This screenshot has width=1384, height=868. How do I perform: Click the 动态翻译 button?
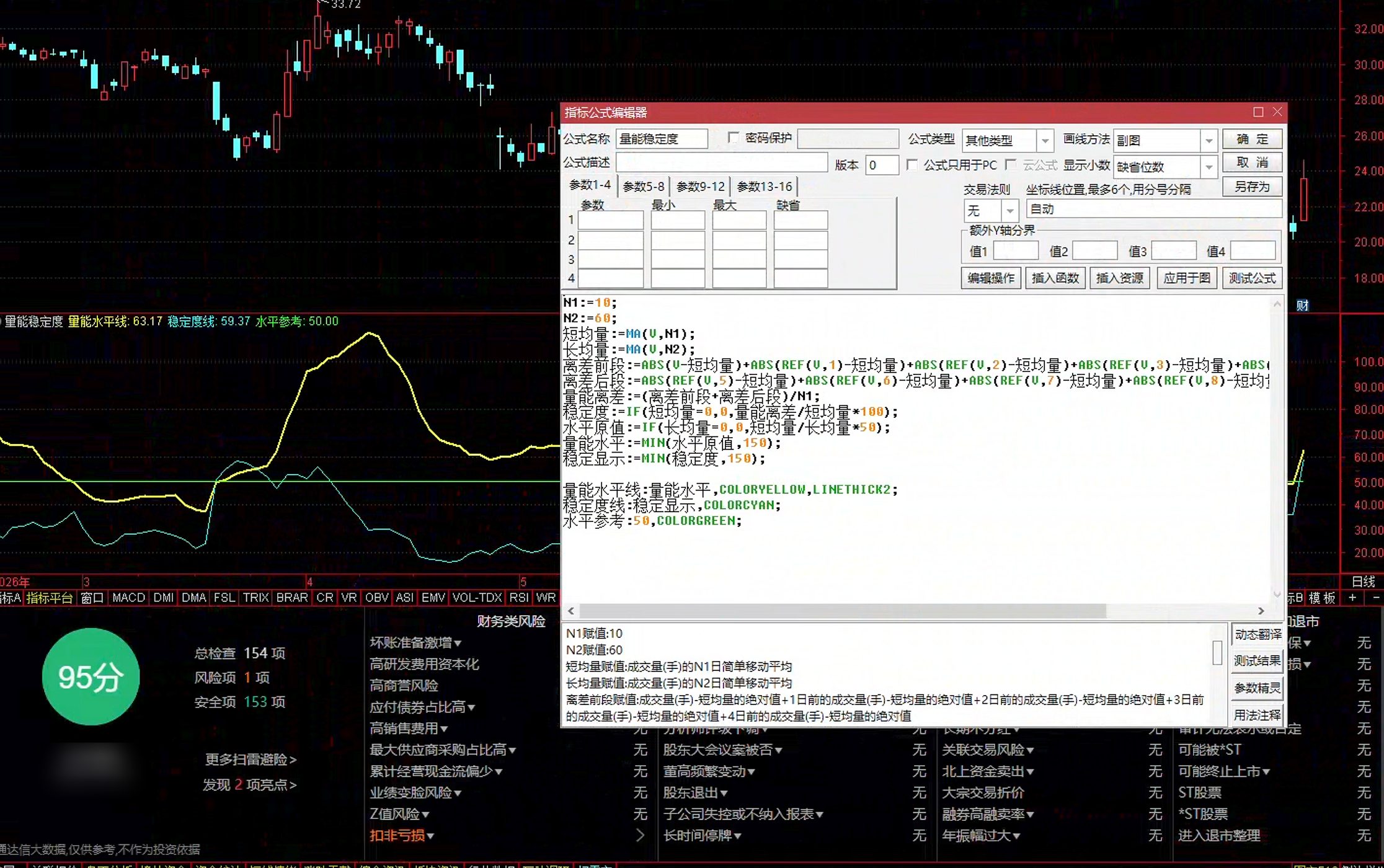coord(1258,634)
